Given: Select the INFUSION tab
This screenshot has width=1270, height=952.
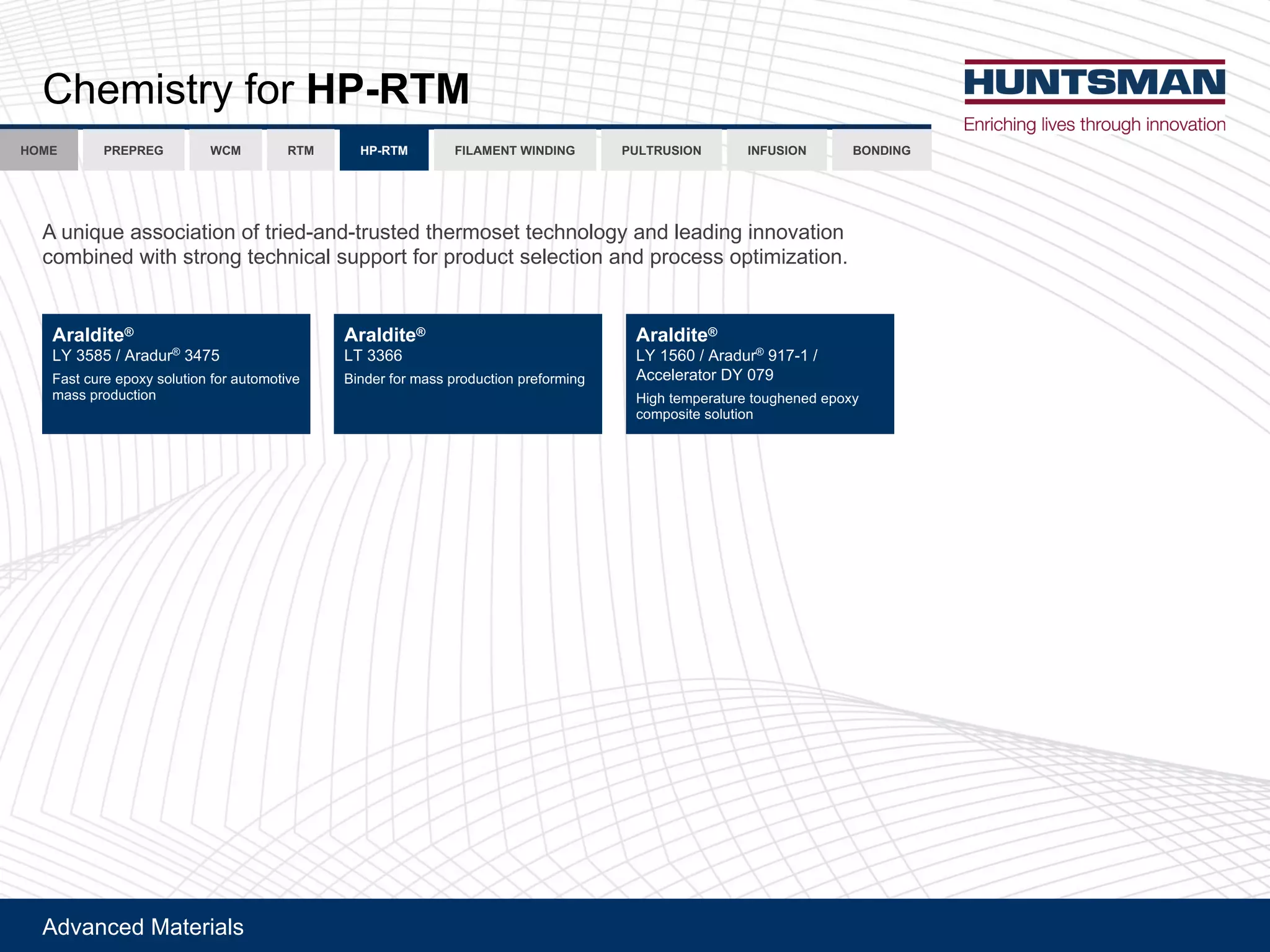Looking at the screenshot, I should pos(776,151).
